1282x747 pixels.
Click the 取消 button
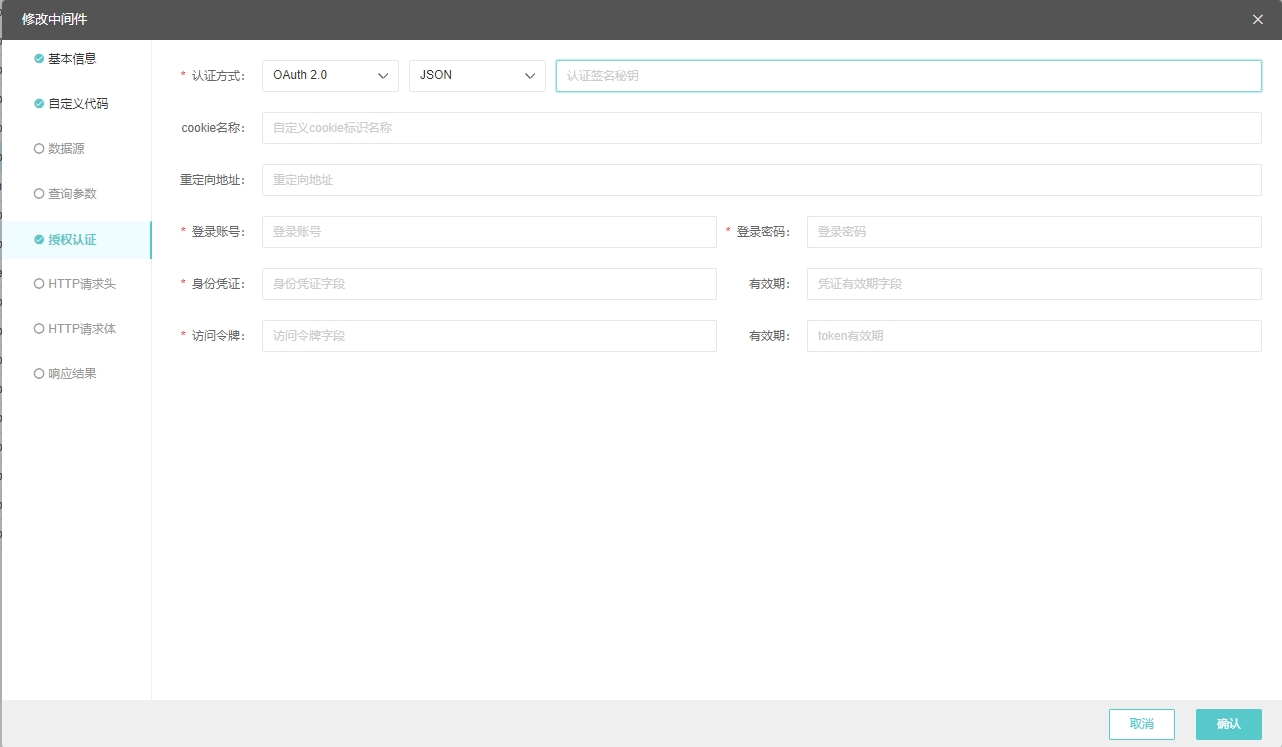click(1142, 724)
